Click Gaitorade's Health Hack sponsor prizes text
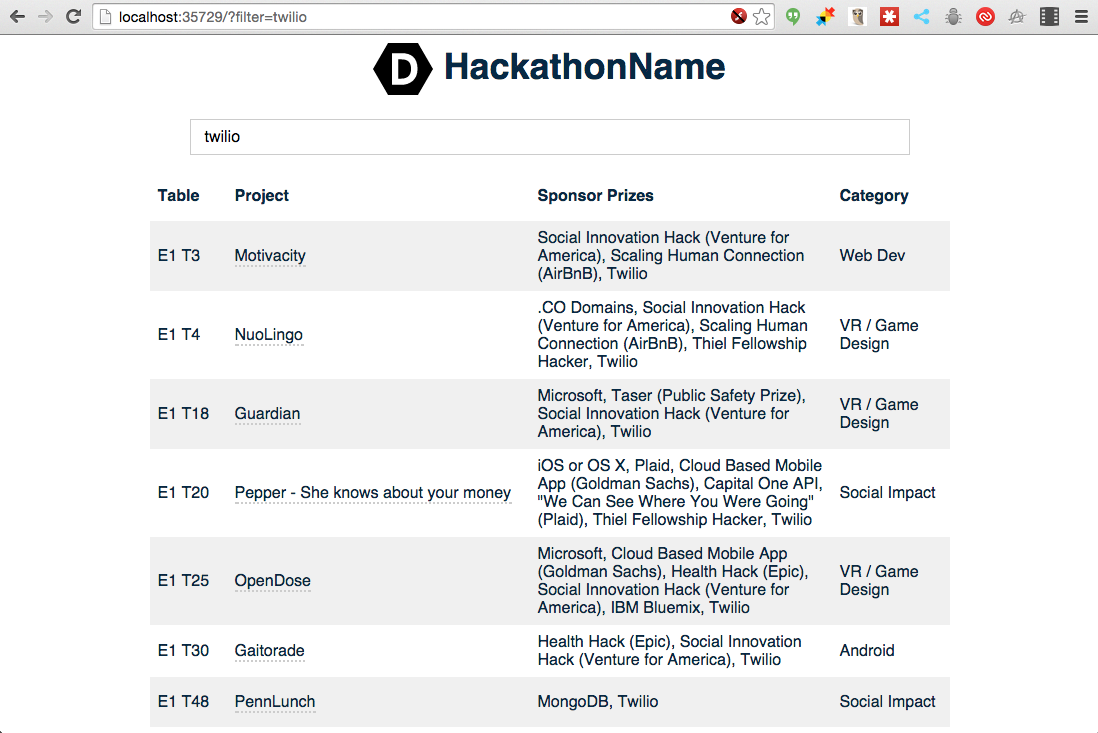The height and width of the screenshot is (733, 1098). [669, 650]
